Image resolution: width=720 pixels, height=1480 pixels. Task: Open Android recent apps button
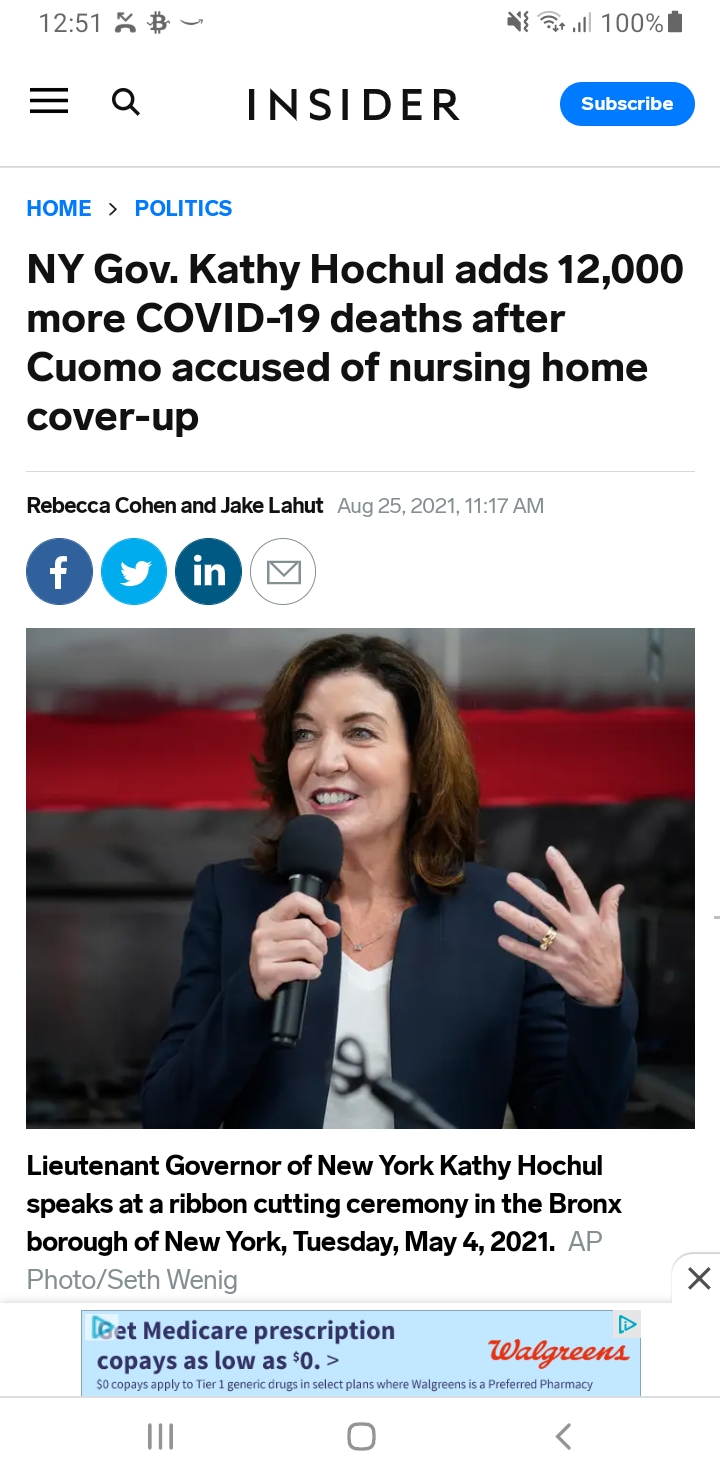pos(160,1437)
